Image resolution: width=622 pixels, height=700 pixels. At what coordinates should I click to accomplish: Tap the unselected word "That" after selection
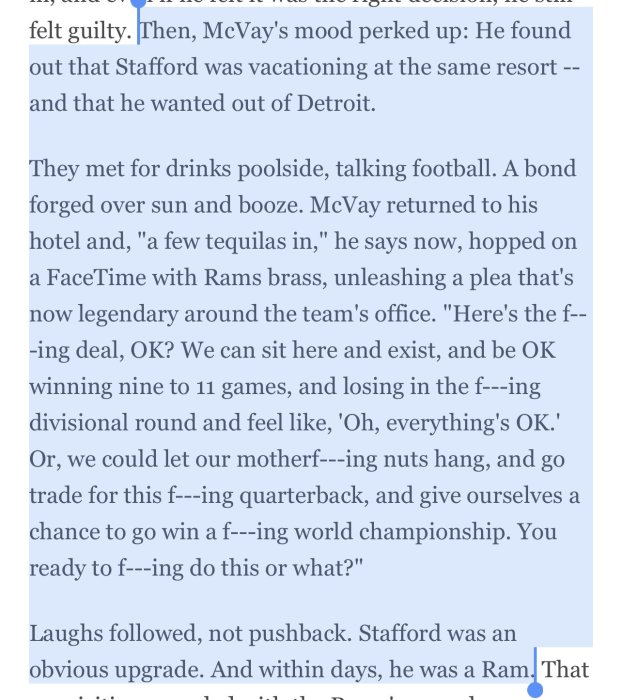565,670
